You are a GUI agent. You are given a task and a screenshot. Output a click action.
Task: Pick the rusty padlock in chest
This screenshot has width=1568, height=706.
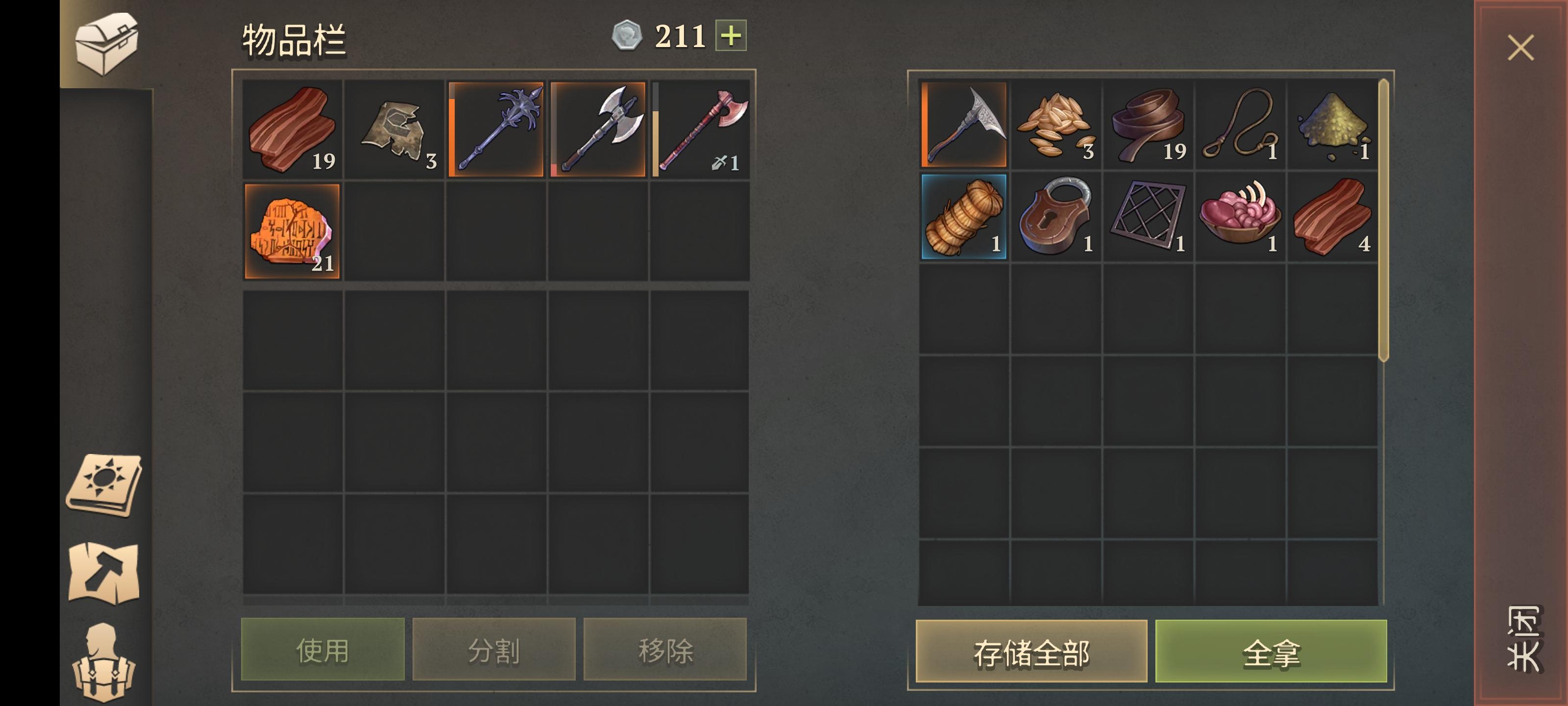1055,217
